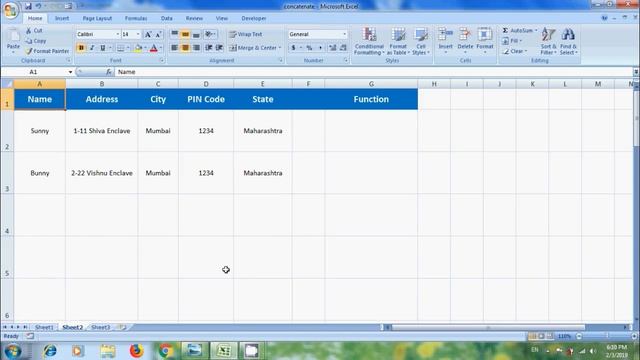Image resolution: width=640 pixels, height=360 pixels.
Task: Increase indent of cell text
Action: (219, 48)
